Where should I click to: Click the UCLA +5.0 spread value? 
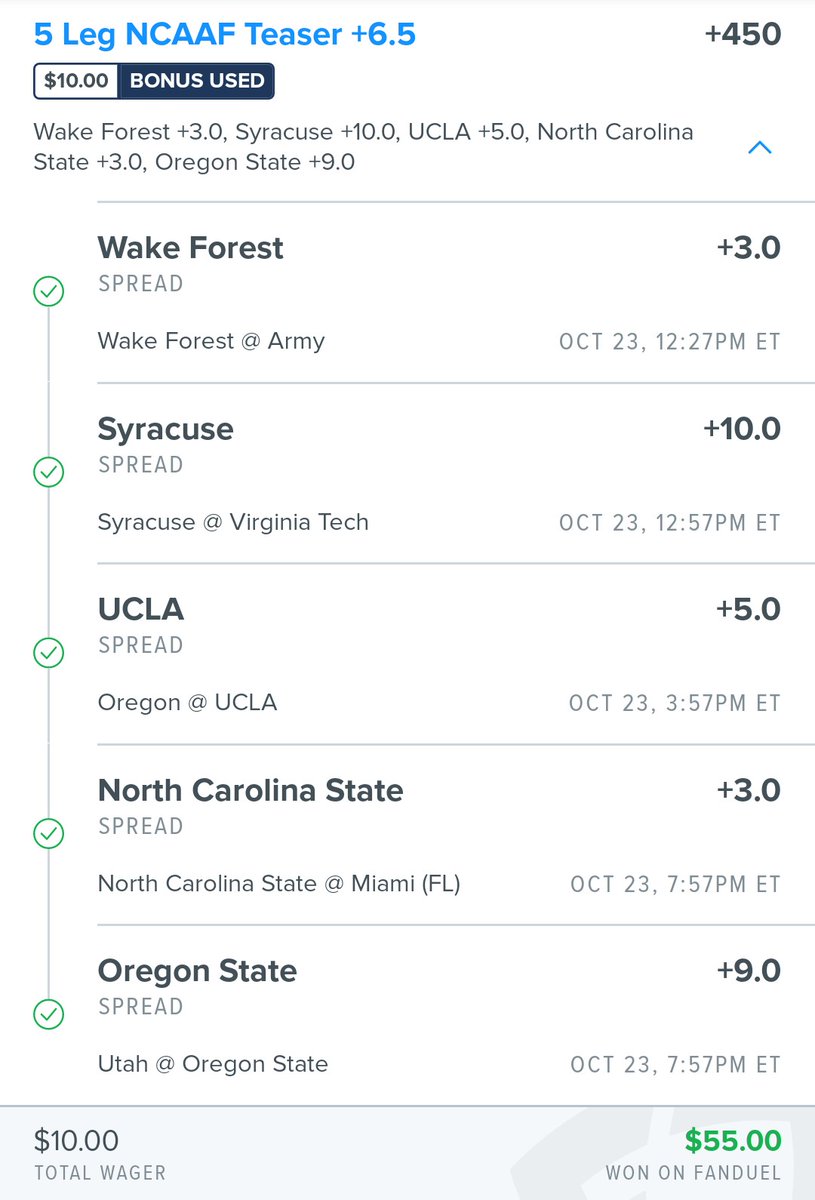pos(749,609)
